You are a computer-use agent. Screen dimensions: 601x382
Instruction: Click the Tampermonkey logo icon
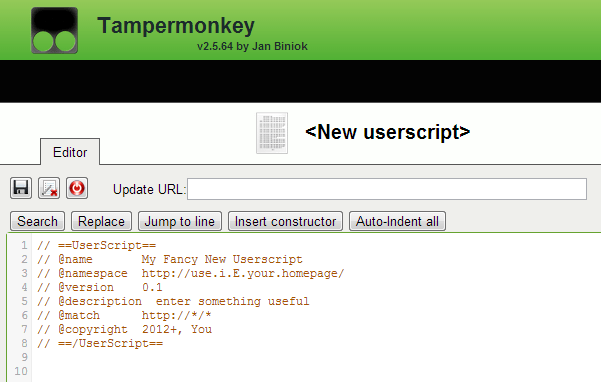(x=54, y=30)
